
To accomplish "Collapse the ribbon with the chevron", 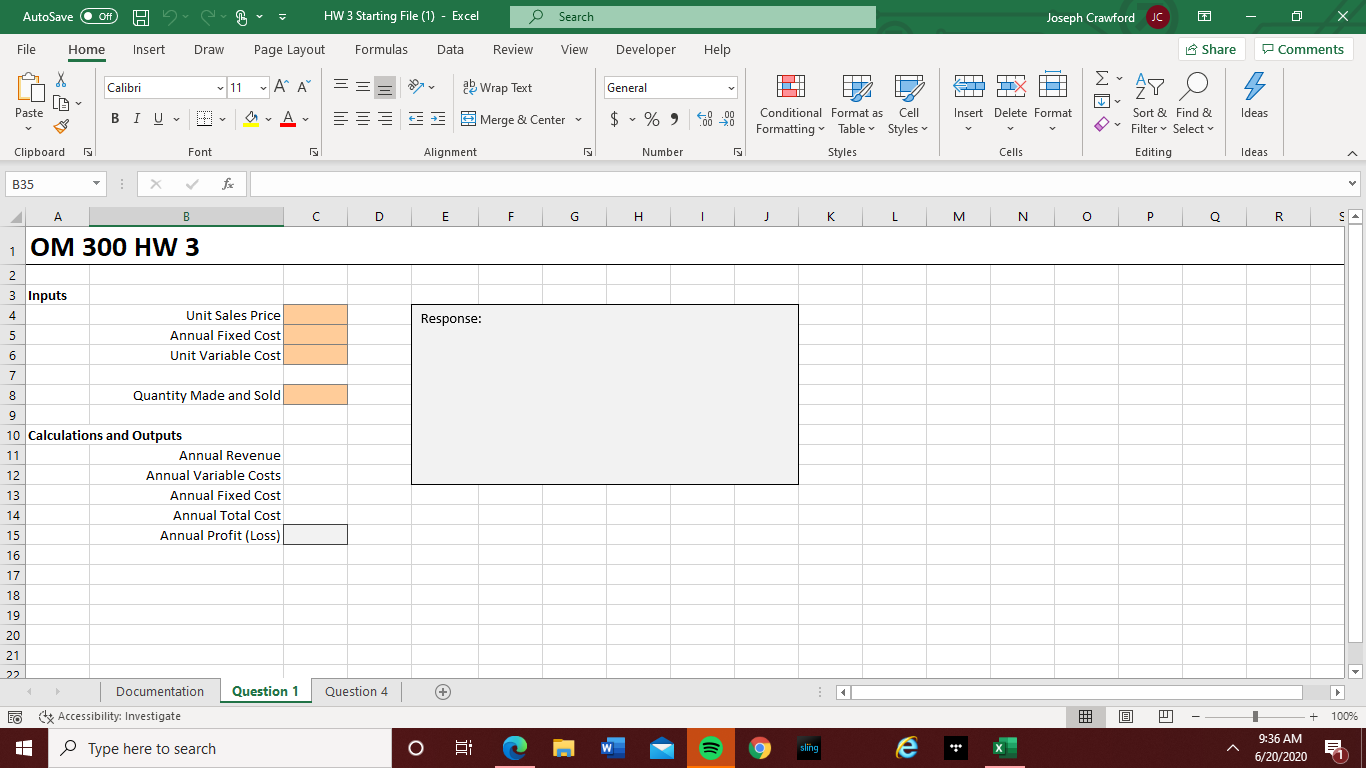I will [1352, 153].
